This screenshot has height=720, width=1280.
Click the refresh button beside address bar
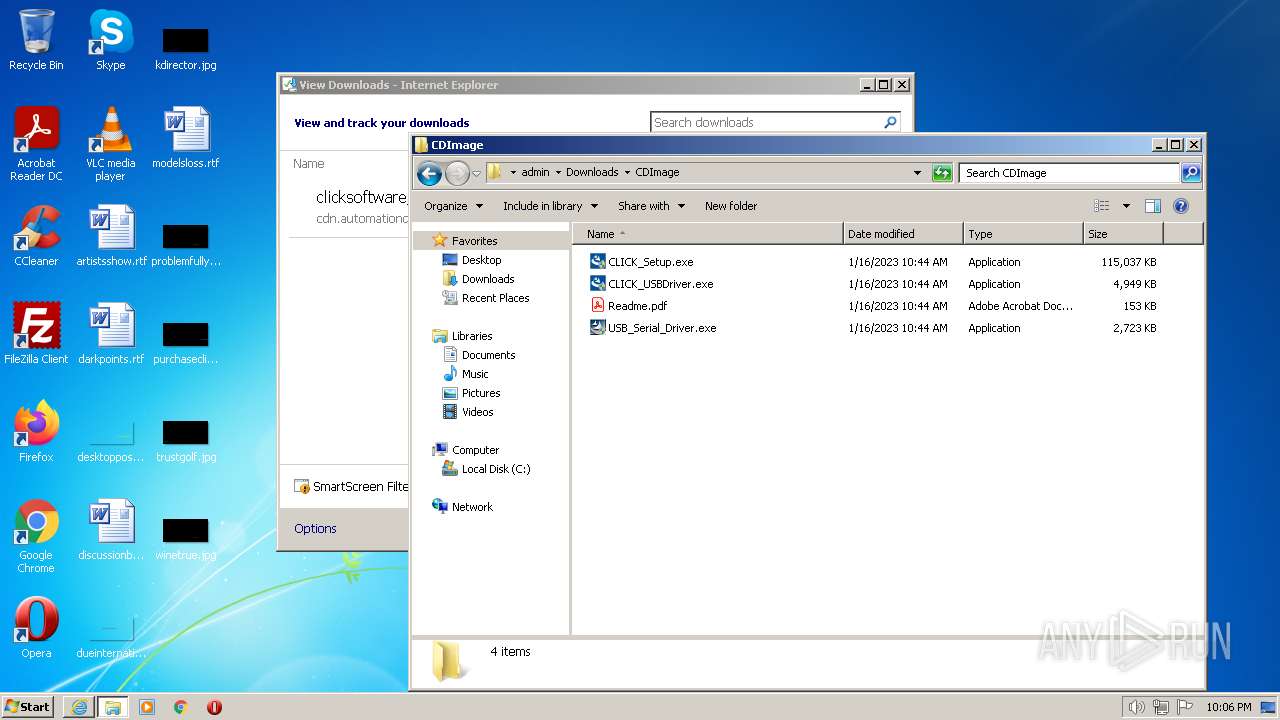point(942,173)
